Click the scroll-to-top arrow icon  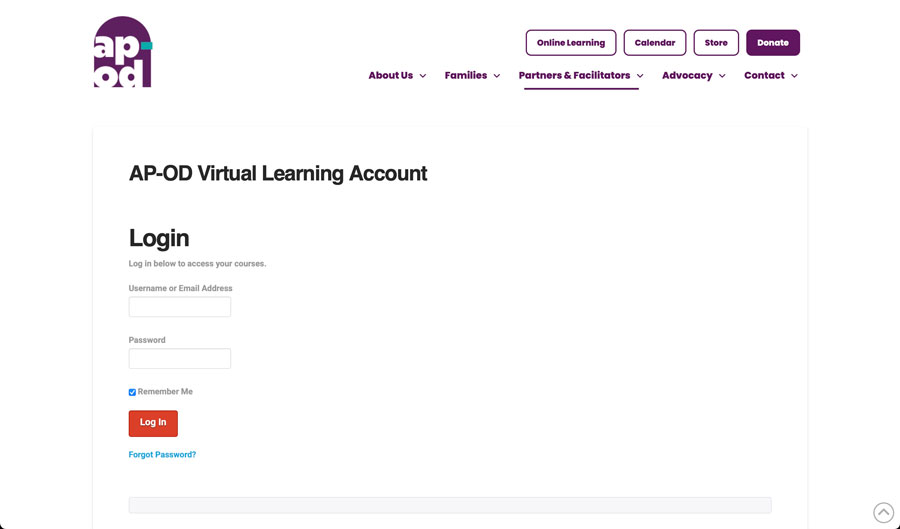click(883, 512)
